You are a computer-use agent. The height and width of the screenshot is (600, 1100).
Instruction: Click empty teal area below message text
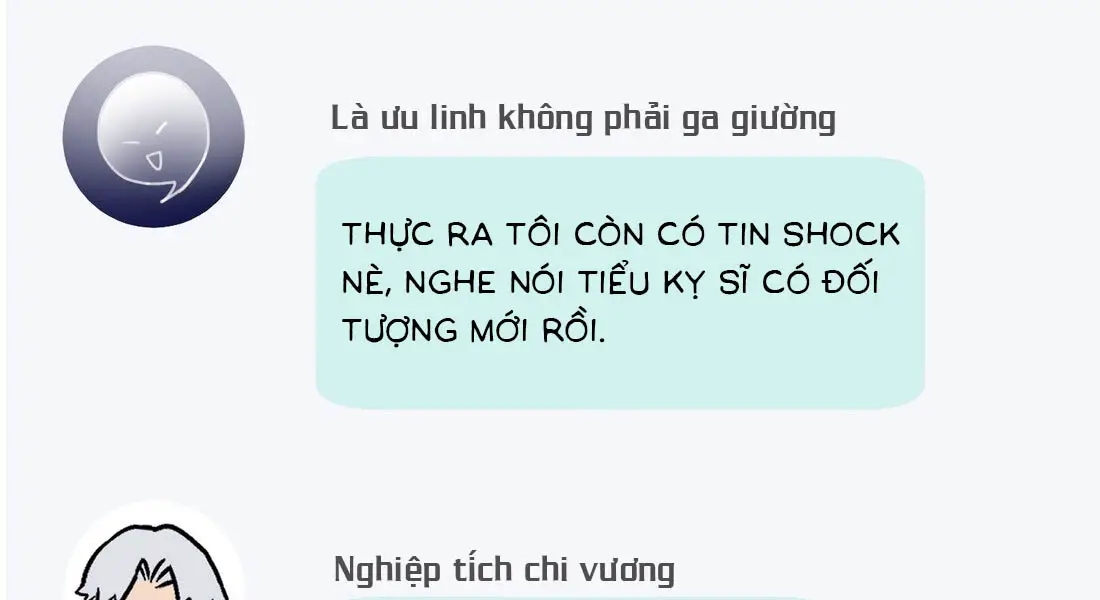tap(620, 378)
